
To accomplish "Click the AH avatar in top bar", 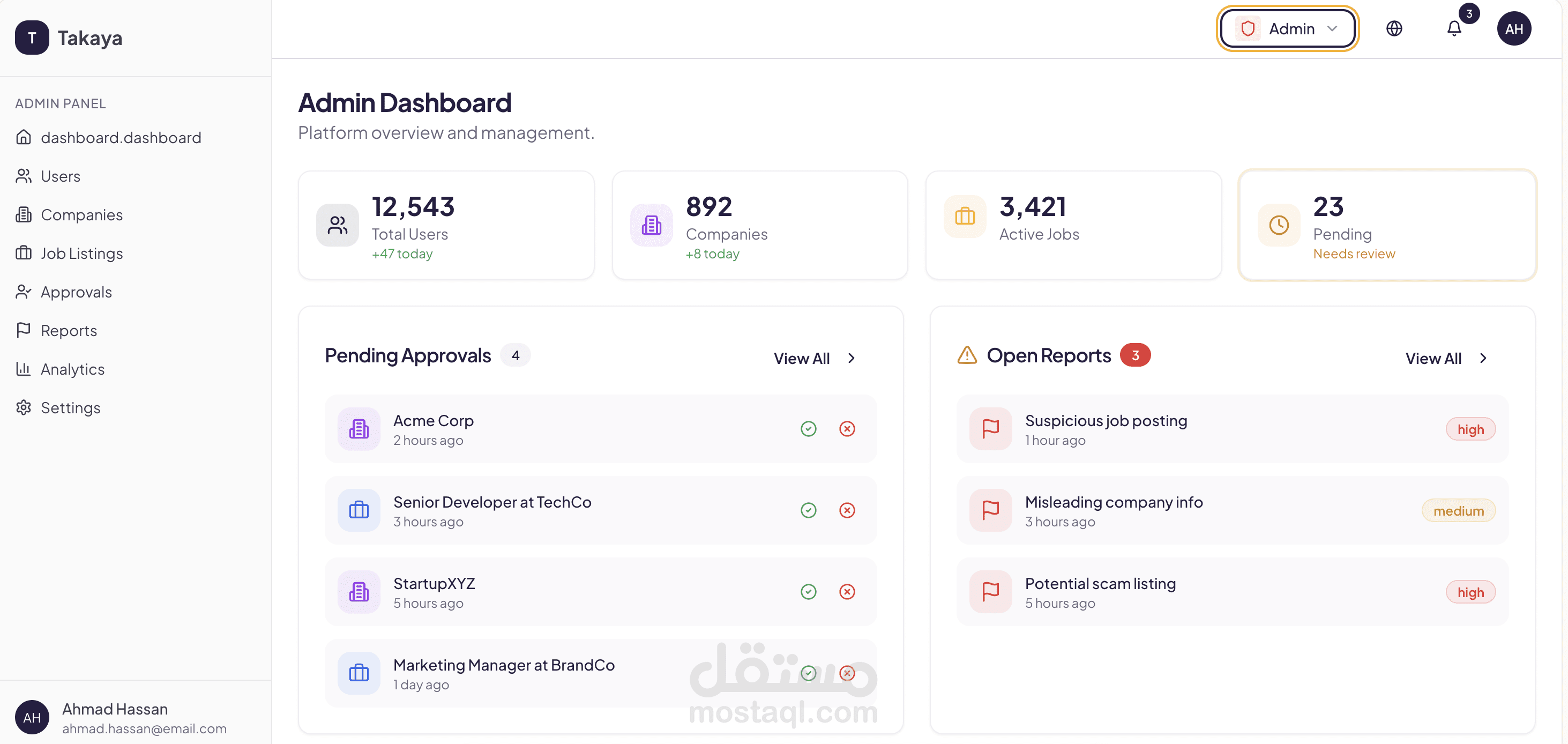I will click(1513, 28).
